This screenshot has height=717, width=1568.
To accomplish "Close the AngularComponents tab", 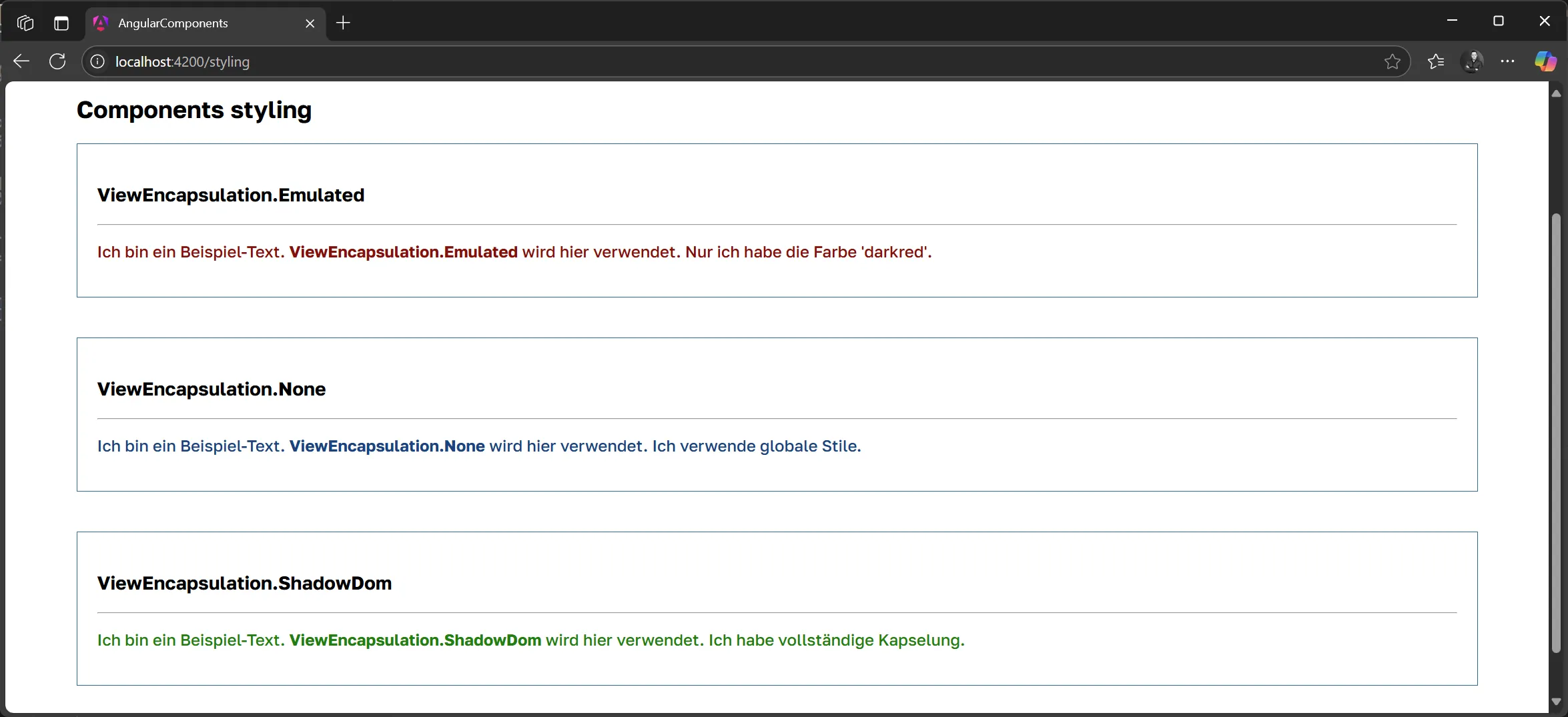I will coord(310,23).
